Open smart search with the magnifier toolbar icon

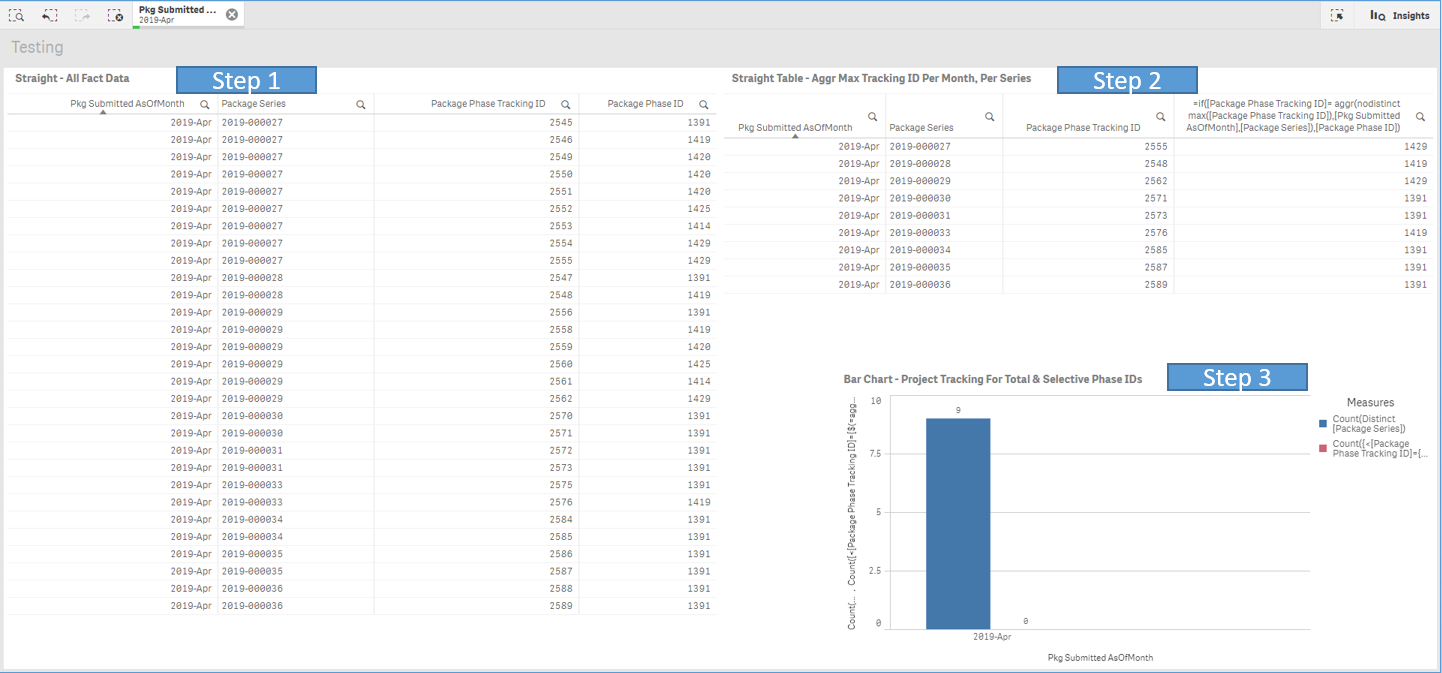click(16, 15)
